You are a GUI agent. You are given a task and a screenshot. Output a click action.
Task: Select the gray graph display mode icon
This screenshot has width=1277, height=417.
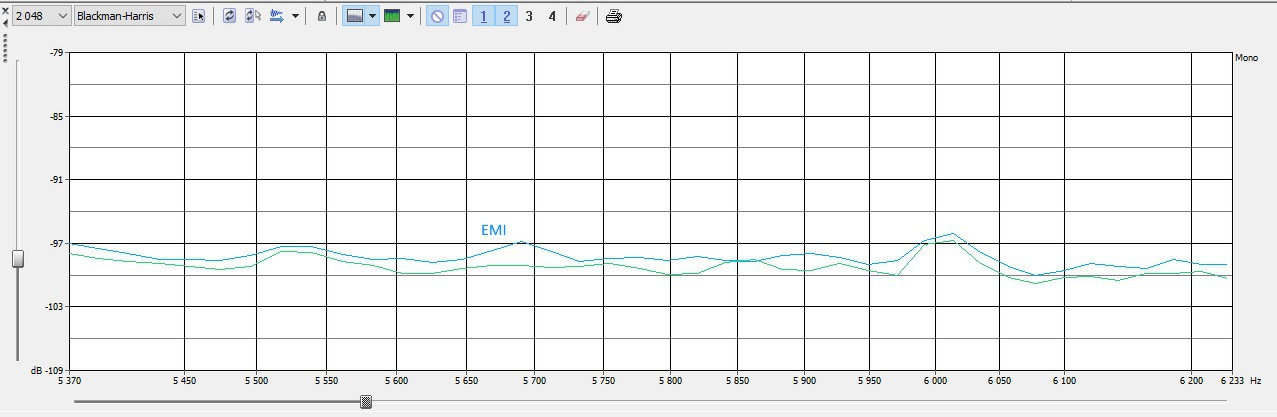[355, 16]
